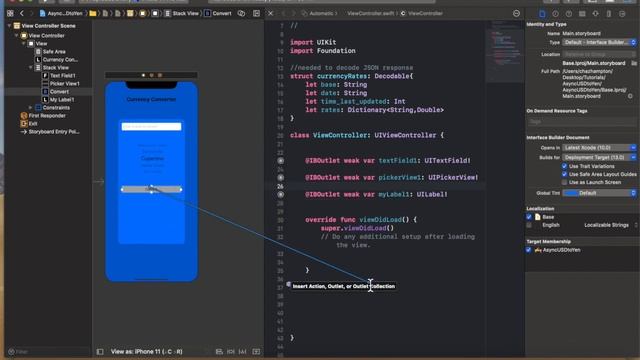Show the File inspector tab
Viewport: 640px width, 360px height.
(x=542, y=14)
